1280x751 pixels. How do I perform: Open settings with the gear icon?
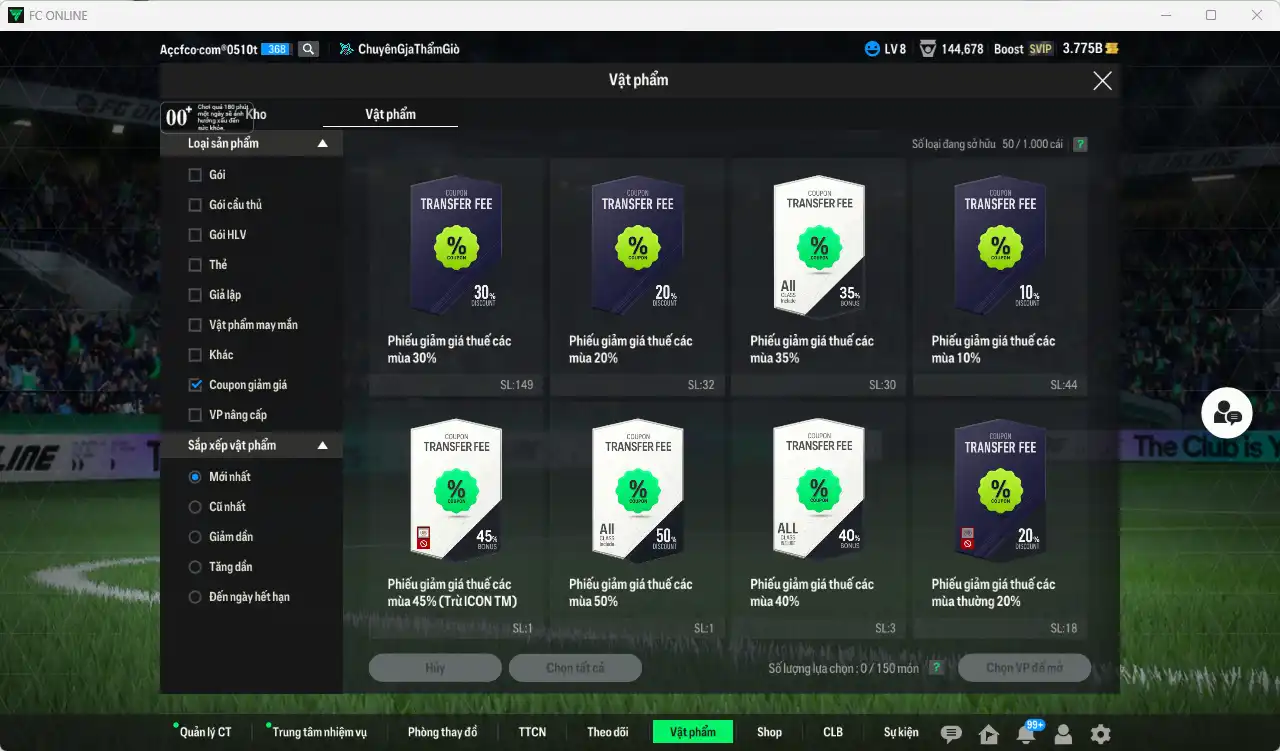(x=1100, y=734)
